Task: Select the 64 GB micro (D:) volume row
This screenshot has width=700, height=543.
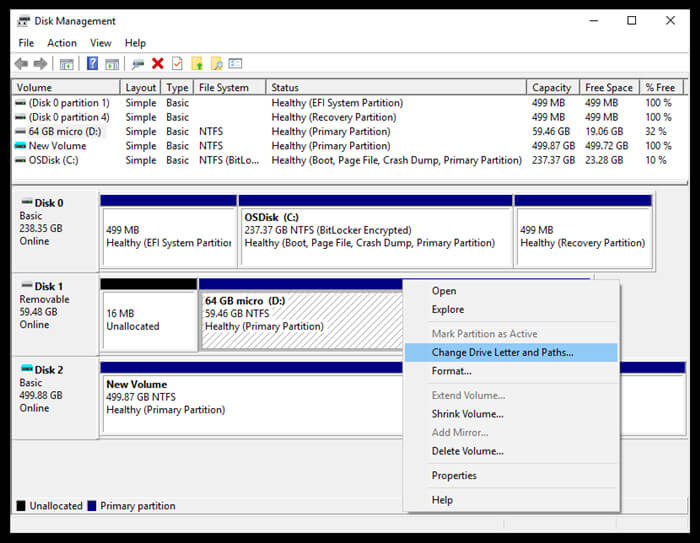Action: coord(350,131)
